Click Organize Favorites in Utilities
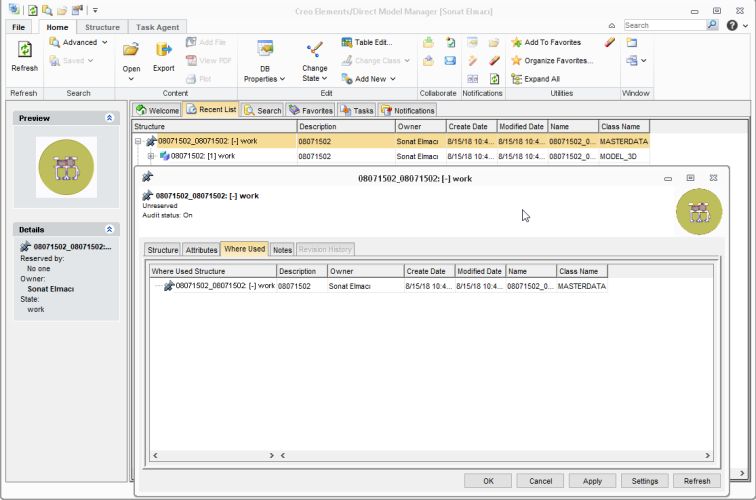Image resolution: width=756 pixels, height=500 pixels. (x=552, y=61)
